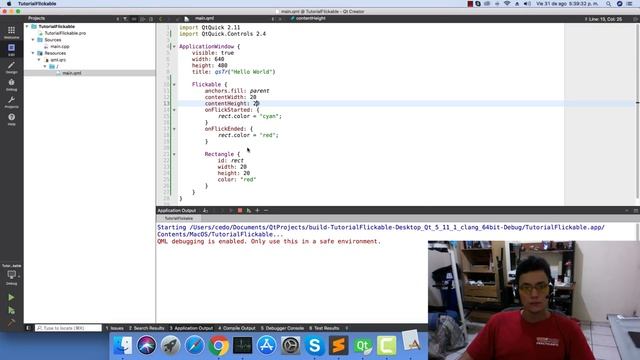Open TutorialFlickable.pro in project tree
The height and width of the screenshot is (360, 640).
click(65, 33)
